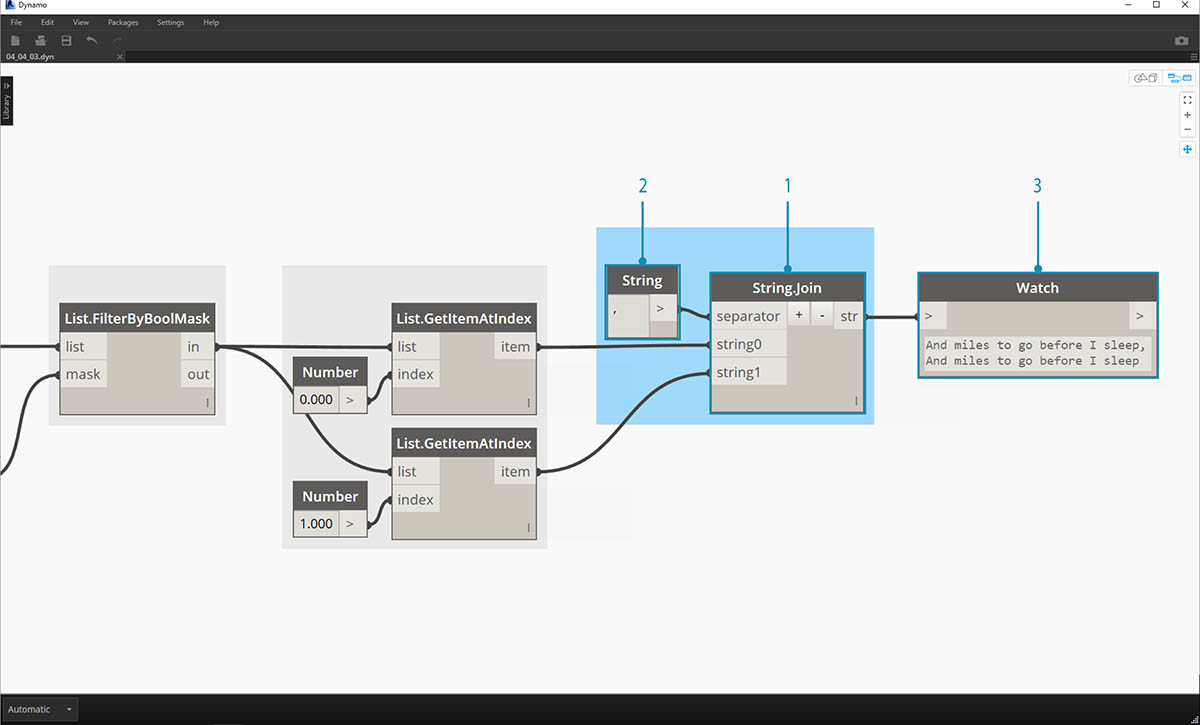Click the Zoom to Fit icon

[1187, 100]
